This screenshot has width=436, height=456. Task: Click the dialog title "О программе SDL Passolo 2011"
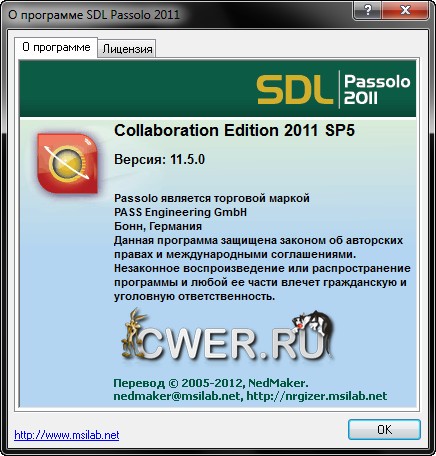[94, 15]
